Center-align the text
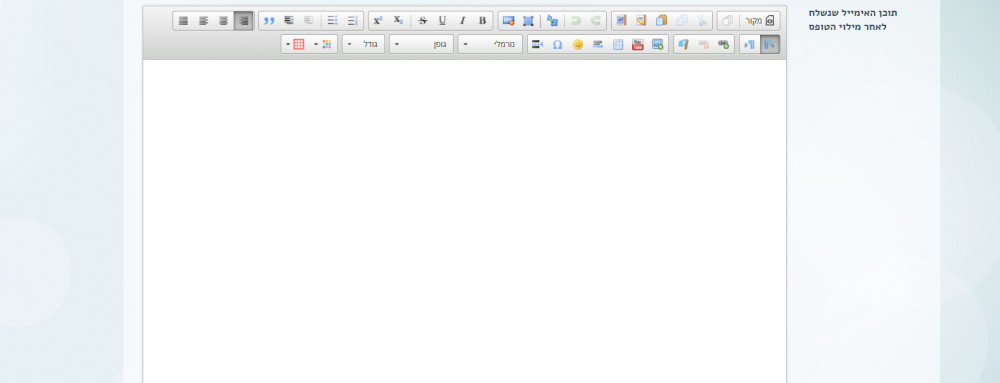 pyautogui.click(x=223, y=20)
